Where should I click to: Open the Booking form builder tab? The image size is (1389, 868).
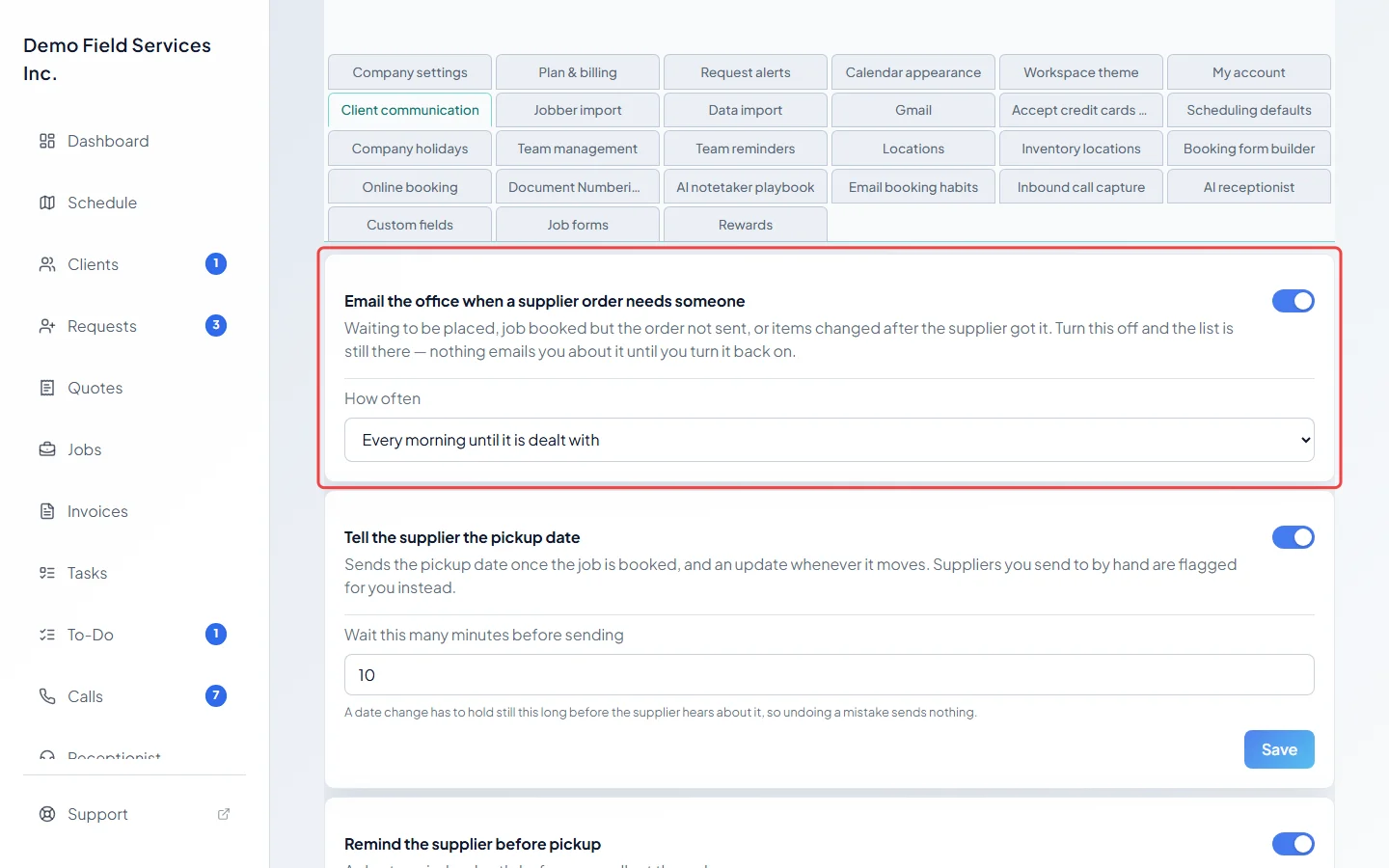click(1249, 149)
